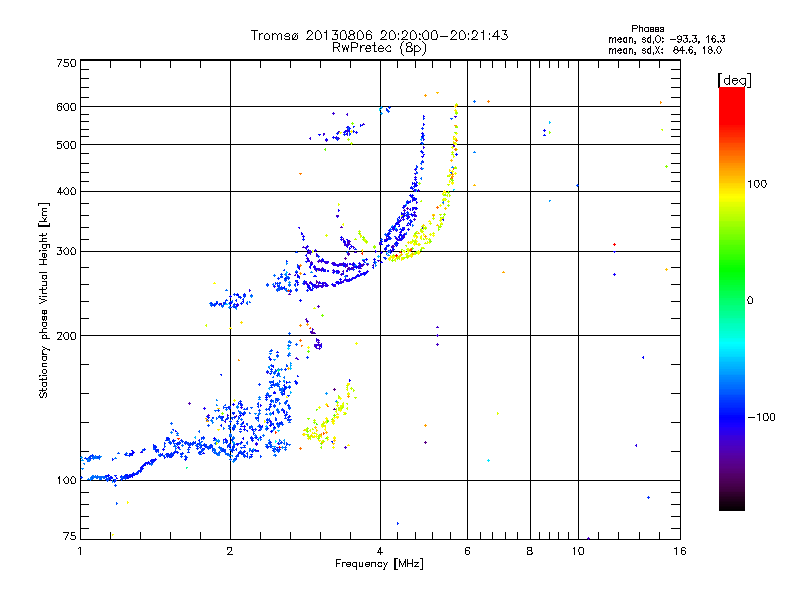
Task: Click the colorbar '-100' tick label
Action: tap(762, 417)
